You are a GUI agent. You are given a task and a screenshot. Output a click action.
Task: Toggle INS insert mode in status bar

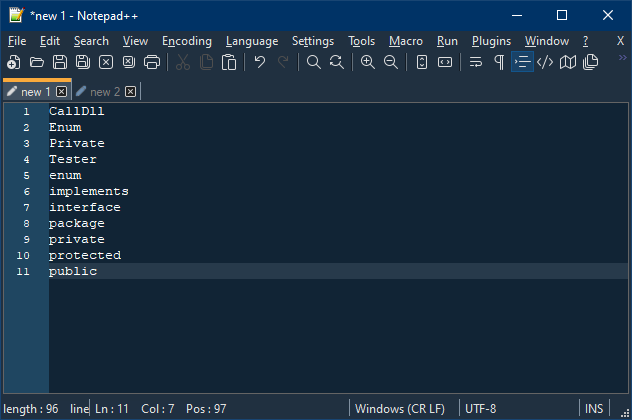pyautogui.click(x=594, y=409)
